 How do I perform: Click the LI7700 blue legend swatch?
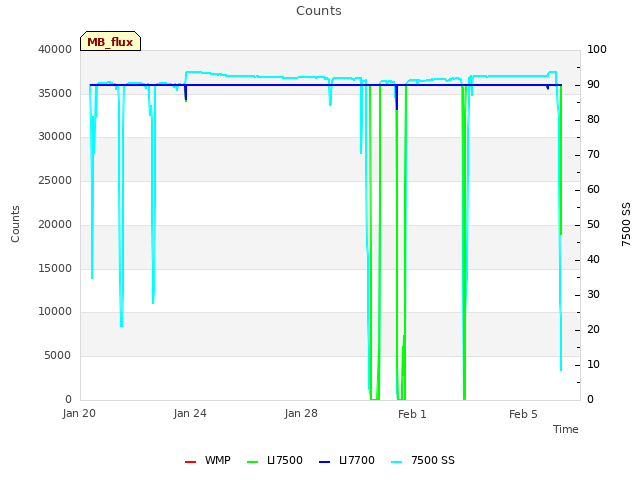click(324, 462)
